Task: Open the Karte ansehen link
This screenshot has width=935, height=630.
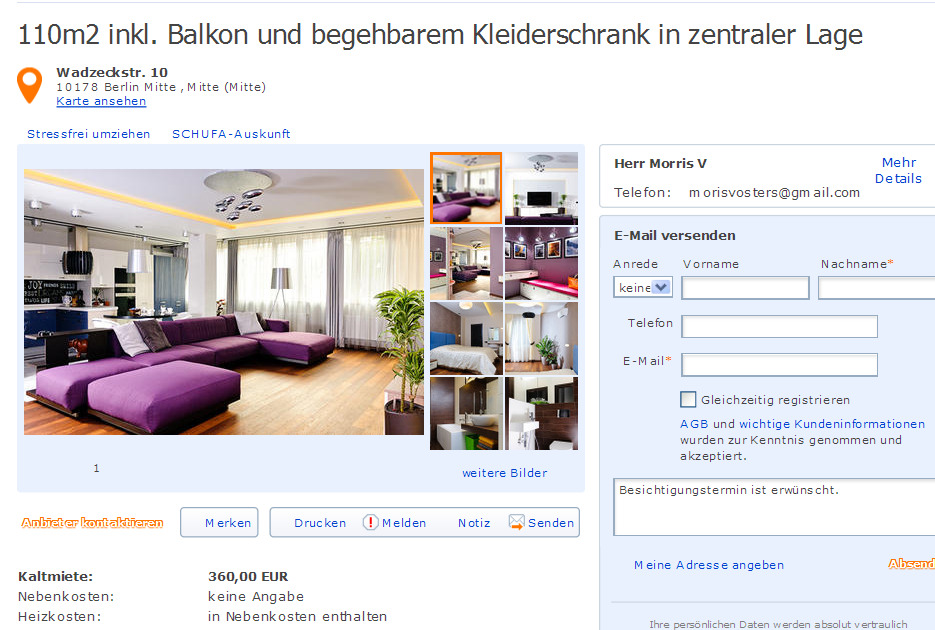Action: [x=101, y=101]
